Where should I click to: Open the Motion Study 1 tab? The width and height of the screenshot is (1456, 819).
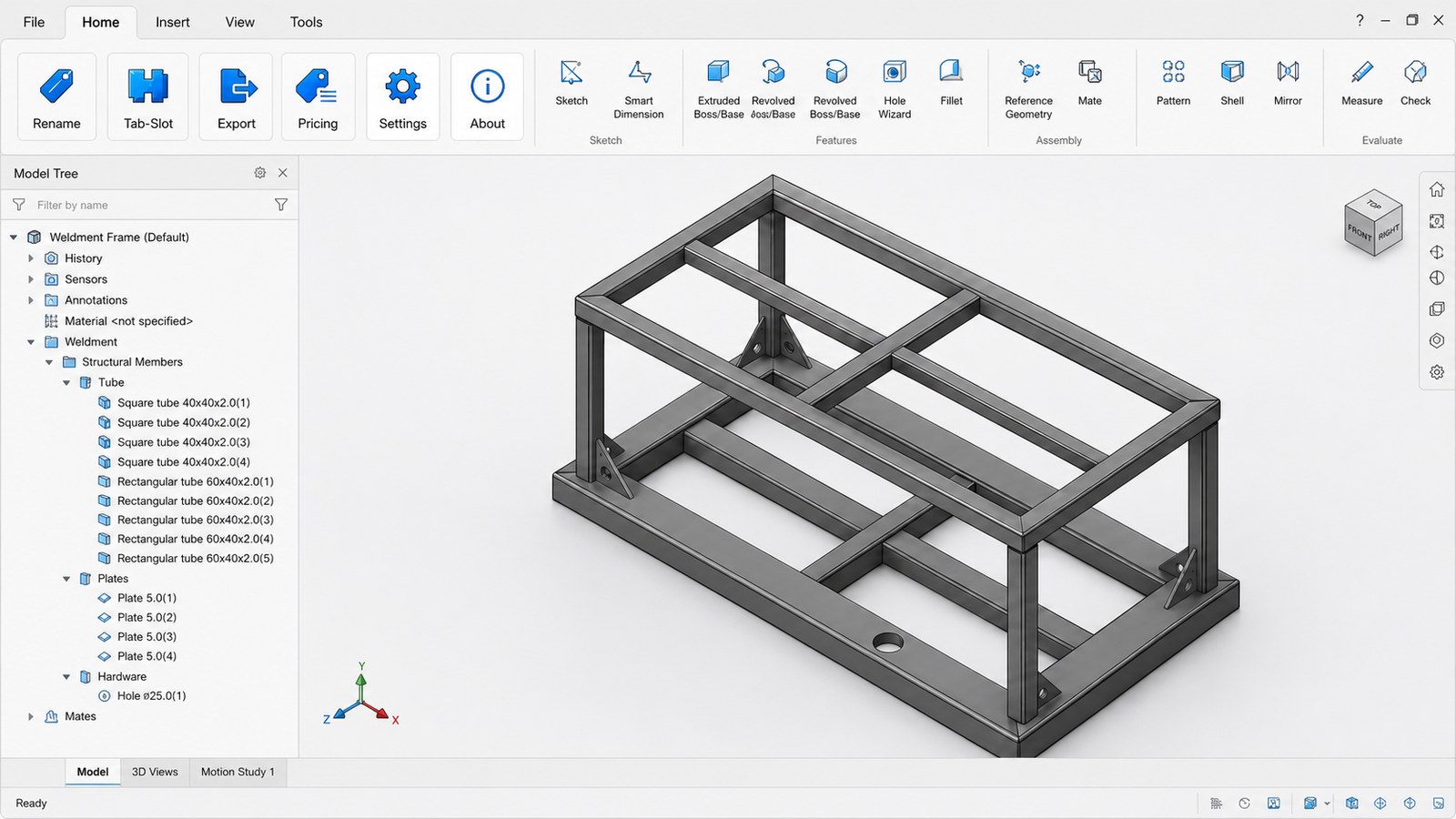coord(238,772)
